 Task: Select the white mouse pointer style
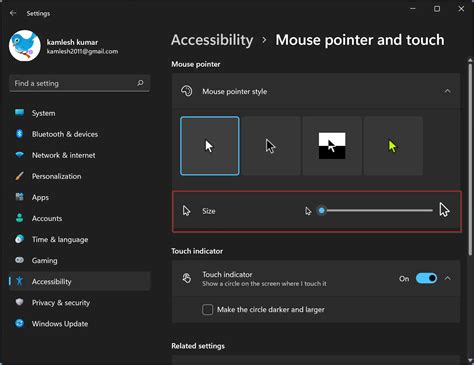pyautogui.click(x=210, y=146)
